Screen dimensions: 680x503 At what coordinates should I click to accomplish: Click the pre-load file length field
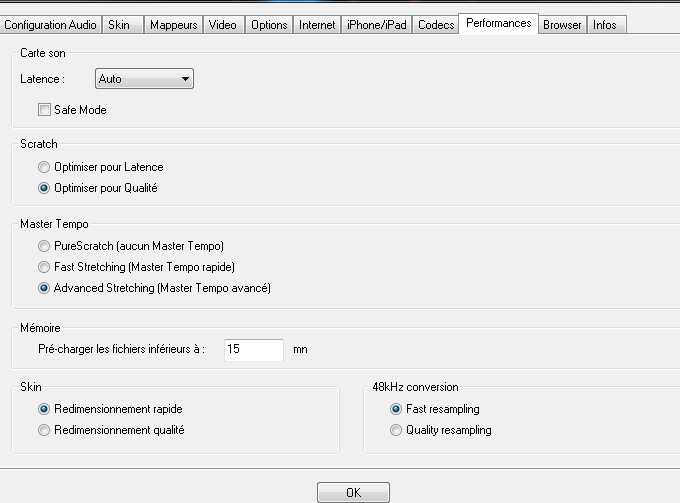(x=253, y=349)
